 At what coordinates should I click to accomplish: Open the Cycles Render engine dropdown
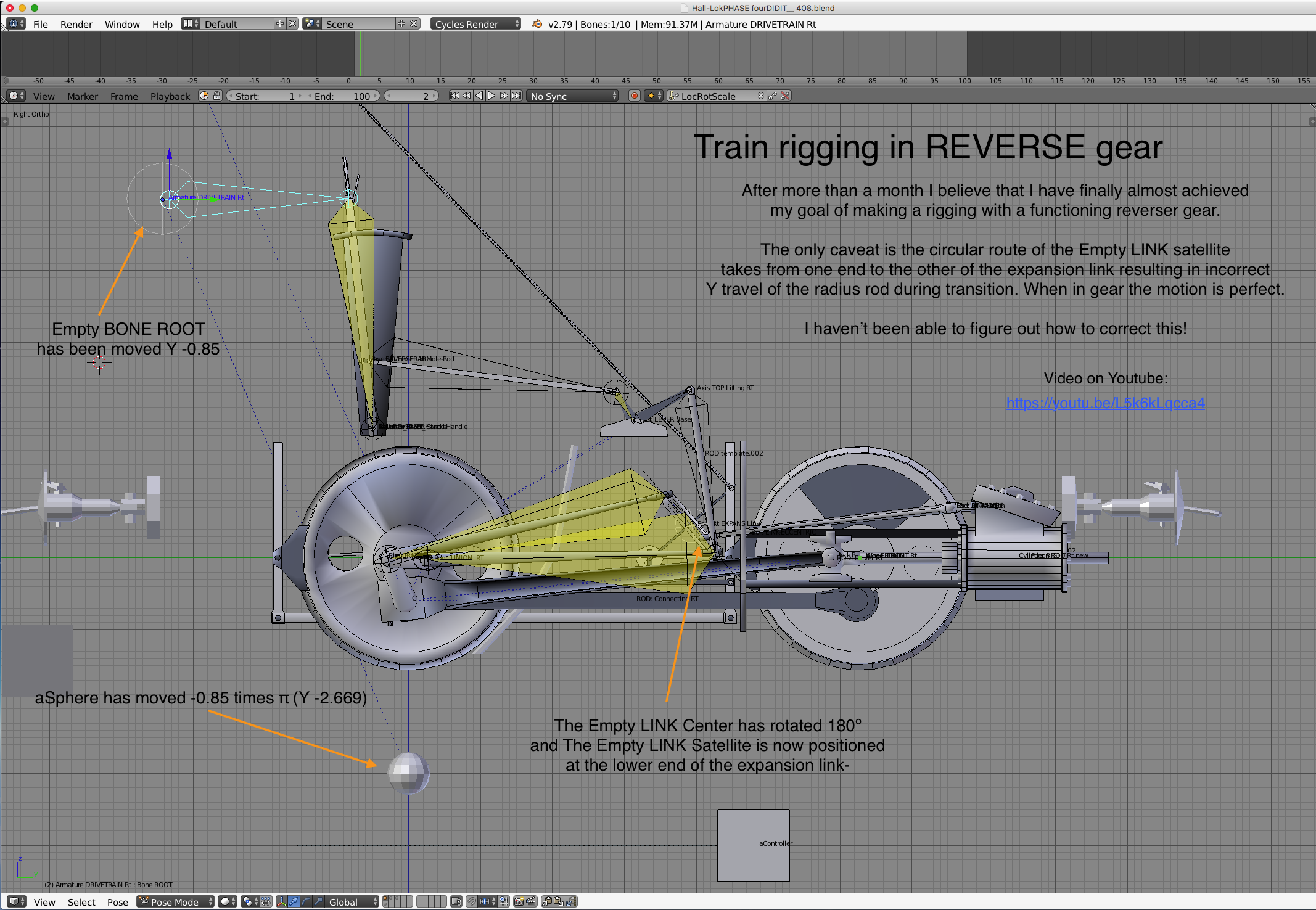(x=475, y=24)
